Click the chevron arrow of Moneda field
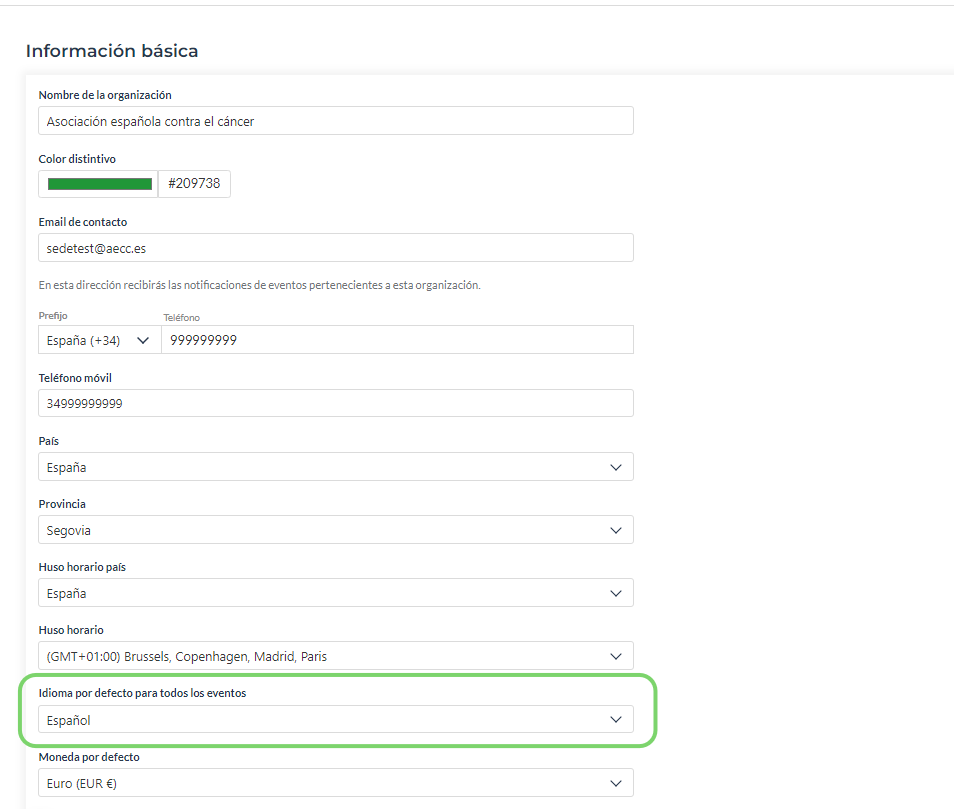Image resolution: width=954 pixels, height=809 pixels. click(x=616, y=783)
